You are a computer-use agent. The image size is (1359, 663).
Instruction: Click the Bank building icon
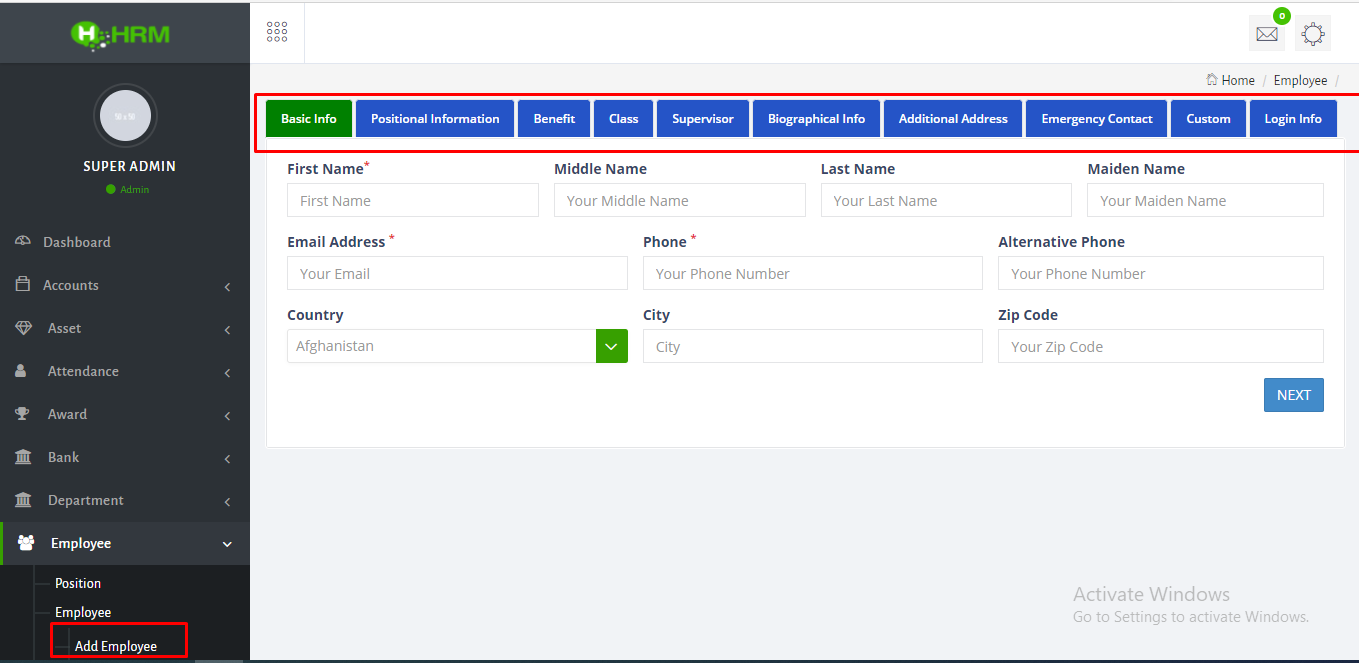pos(22,457)
